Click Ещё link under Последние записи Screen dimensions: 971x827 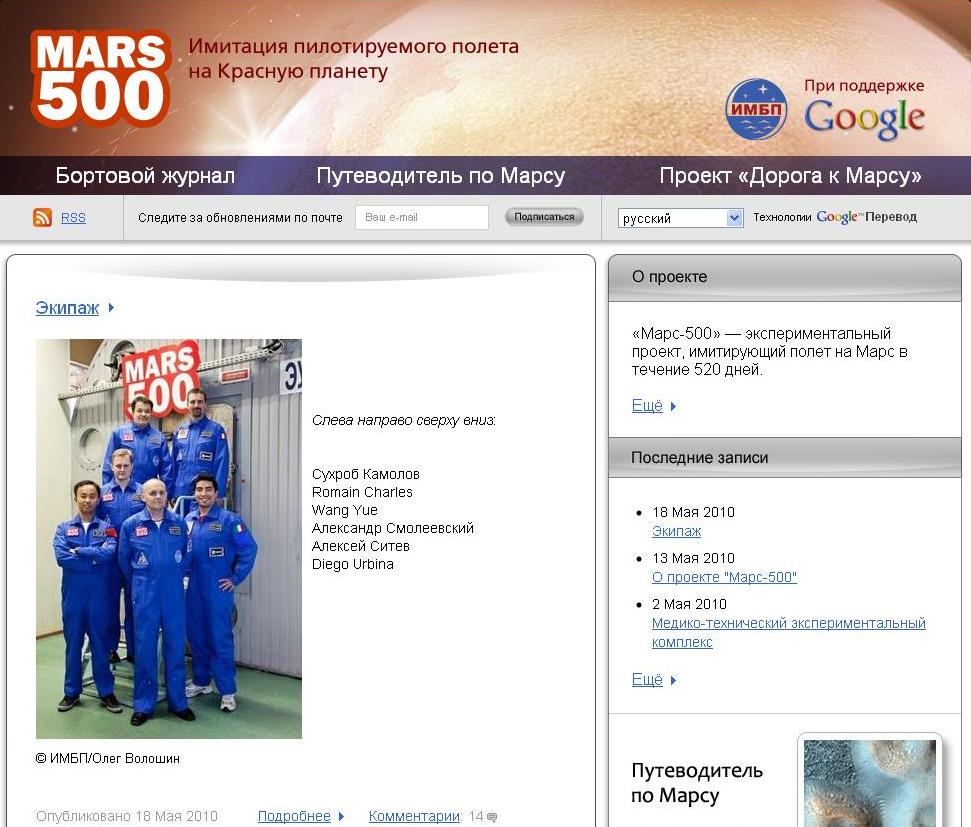pyautogui.click(x=647, y=680)
